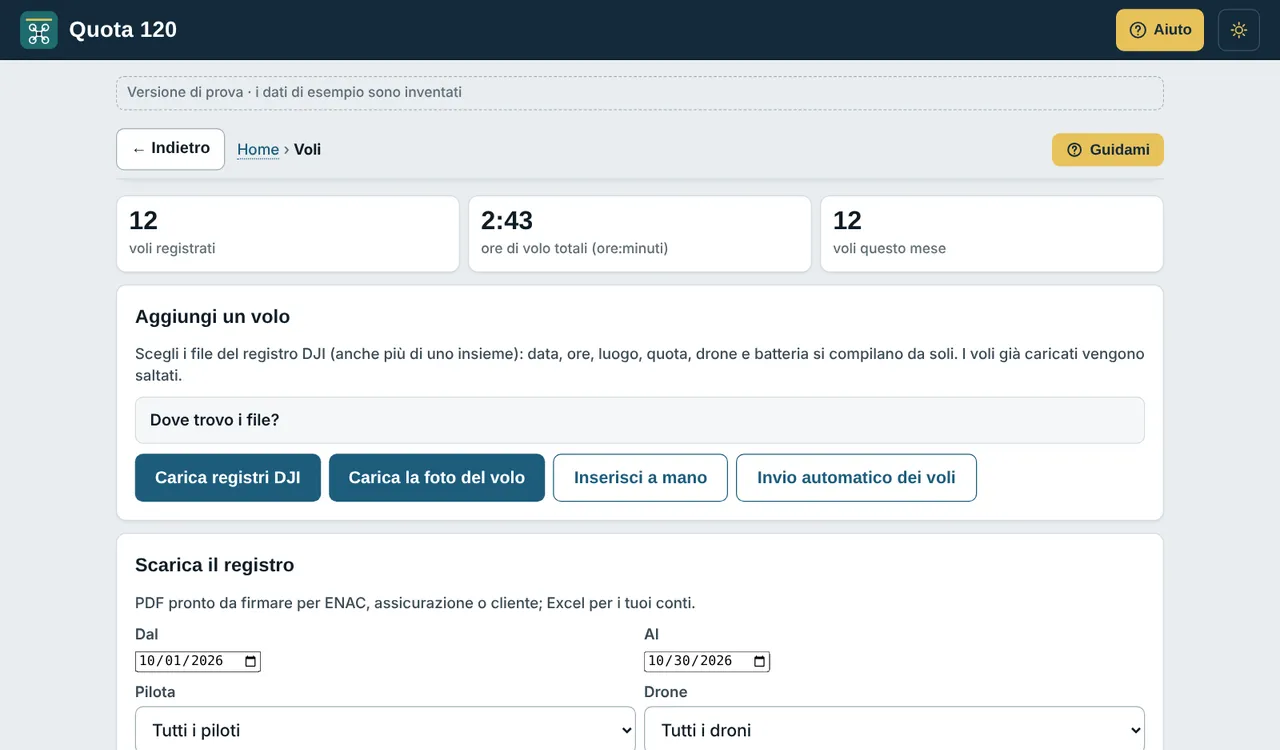
Task: Open the Pilota dropdown 'Tutti i piloti'
Action: 385,730
